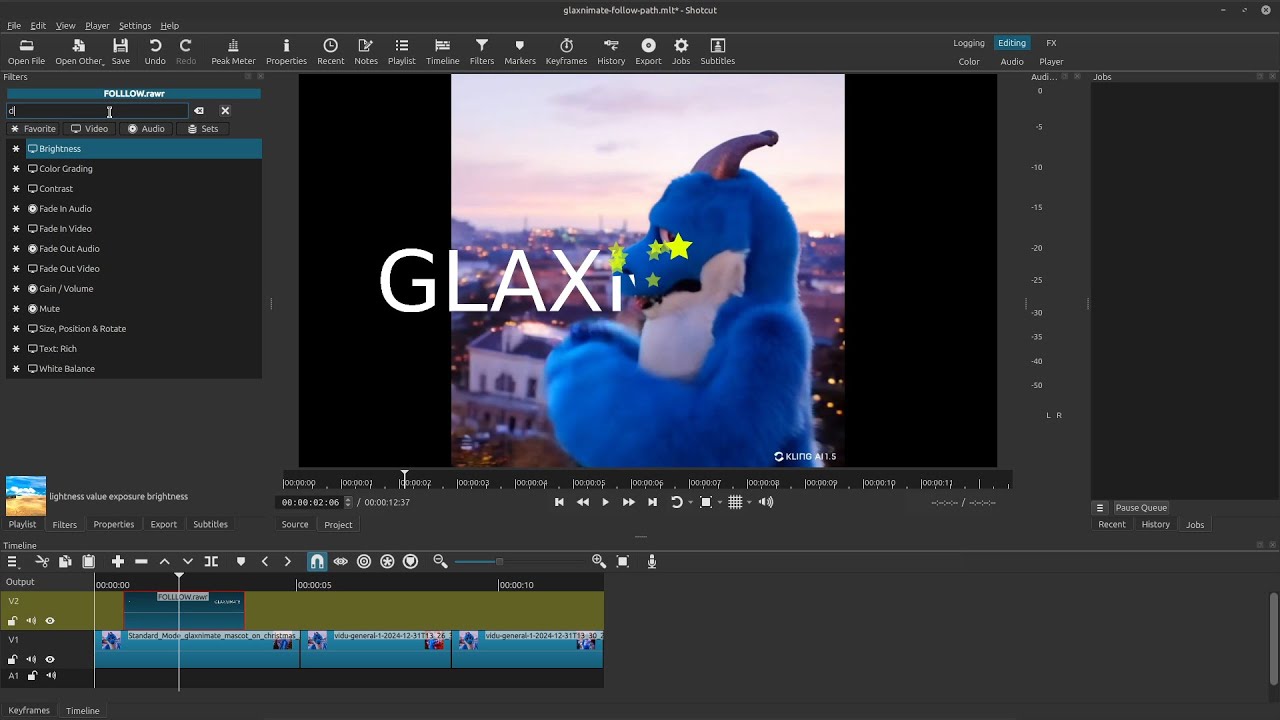This screenshot has height=720, width=1280.
Task: Hide the V1 track eye icon
Action: click(x=50, y=660)
